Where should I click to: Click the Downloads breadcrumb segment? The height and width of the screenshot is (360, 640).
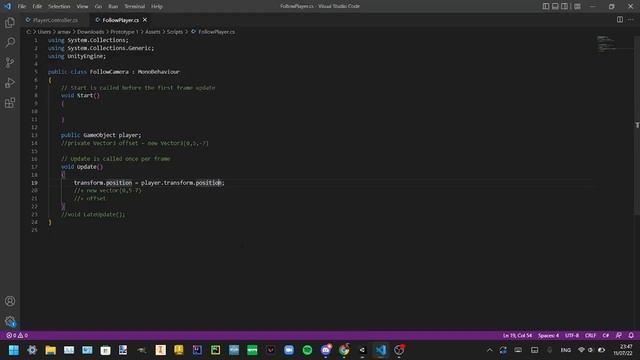coord(91,32)
